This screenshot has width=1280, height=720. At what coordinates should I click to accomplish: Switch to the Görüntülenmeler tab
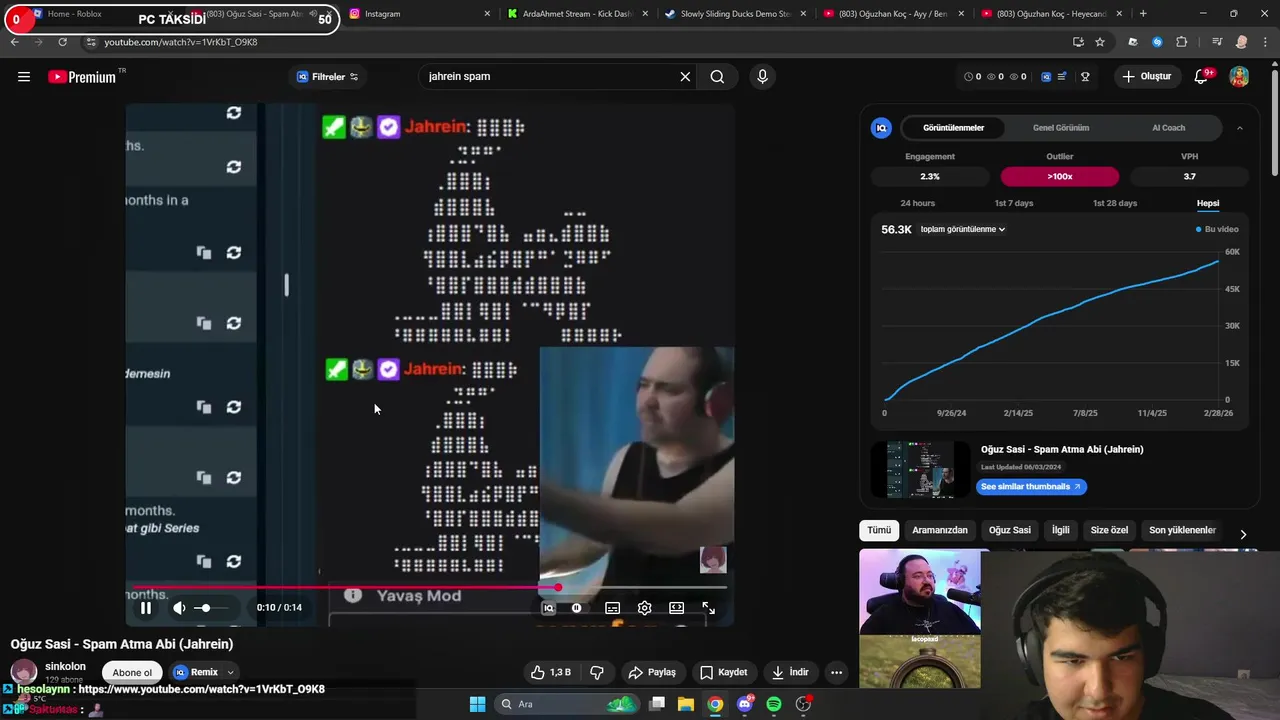[953, 128]
